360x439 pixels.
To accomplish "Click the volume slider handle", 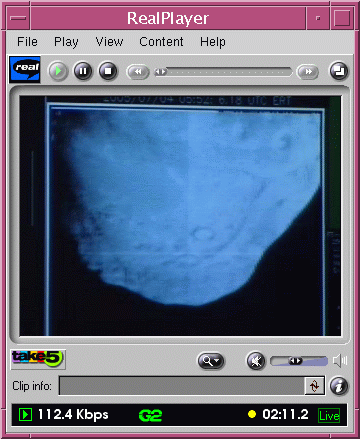I will pos(295,361).
